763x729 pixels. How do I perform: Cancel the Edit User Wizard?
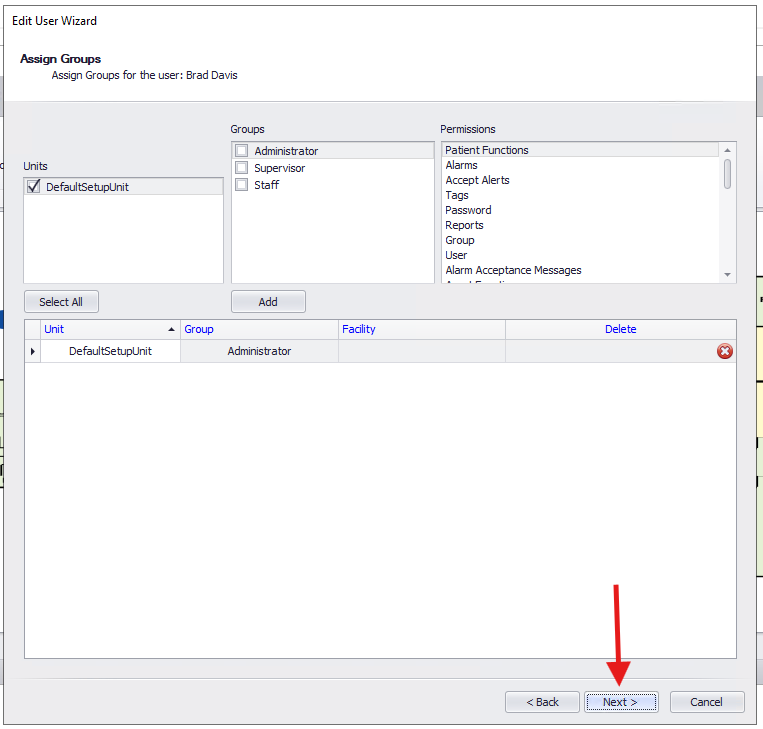[x=706, y=702]
